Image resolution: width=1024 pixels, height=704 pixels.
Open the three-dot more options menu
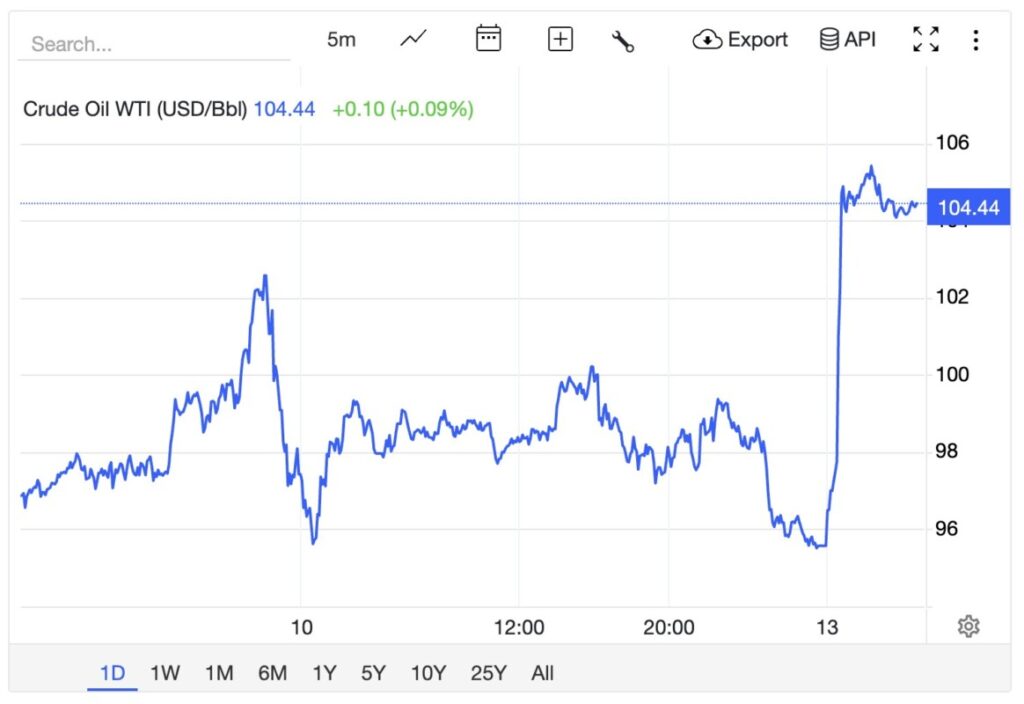[x=976, y=40]
